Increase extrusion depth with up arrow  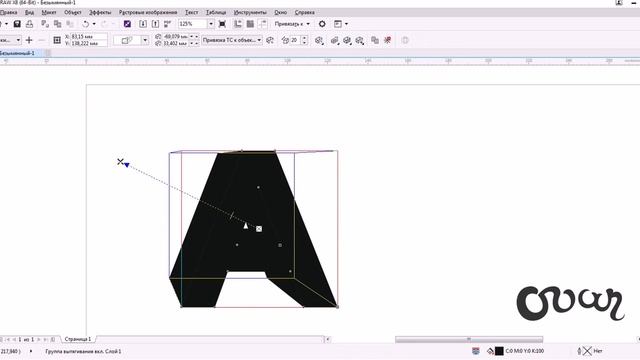pyautogui.click(x=304, y=38)
